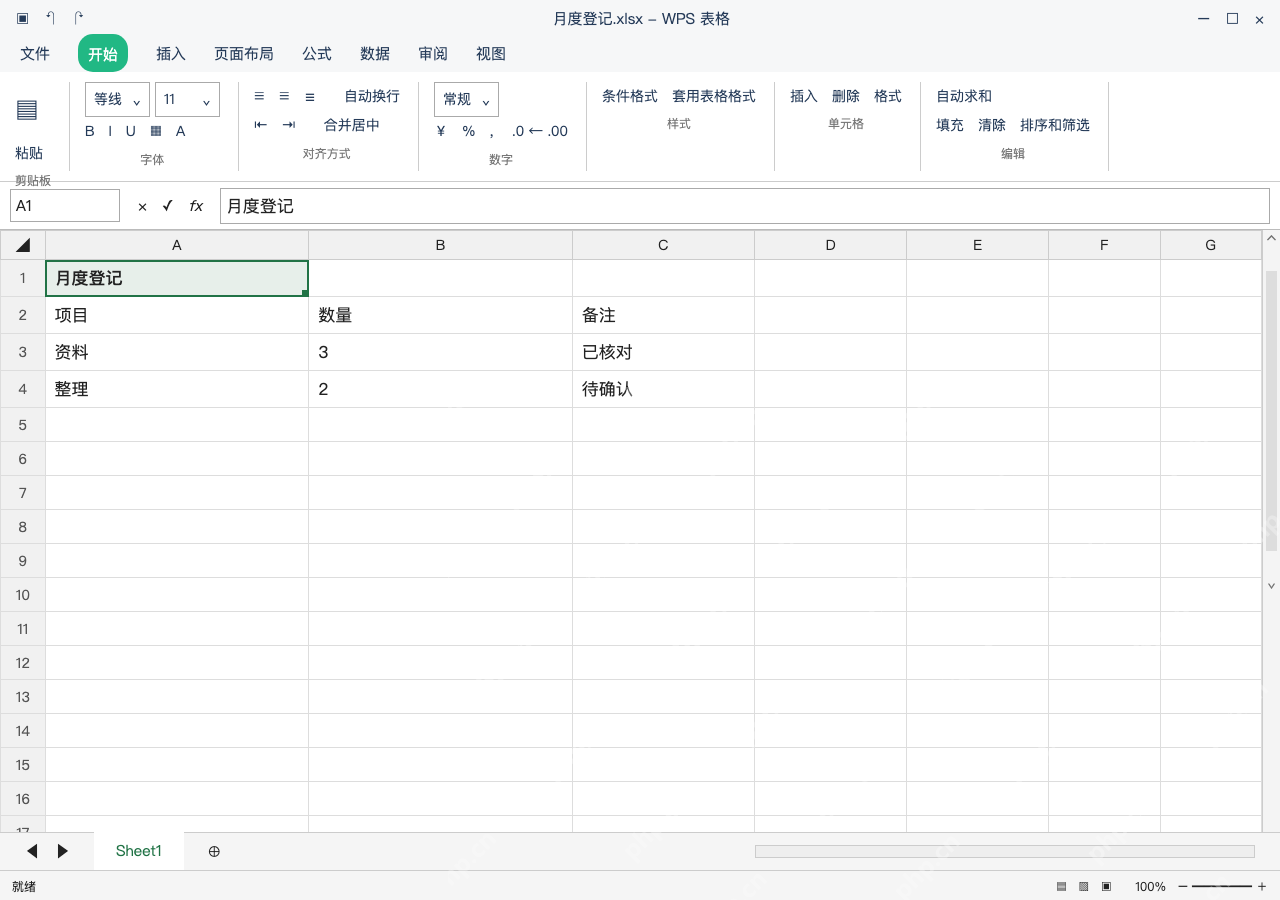Screen dimensions: 1280x900
Task: Open the 文件 menu
Action: 35,54
